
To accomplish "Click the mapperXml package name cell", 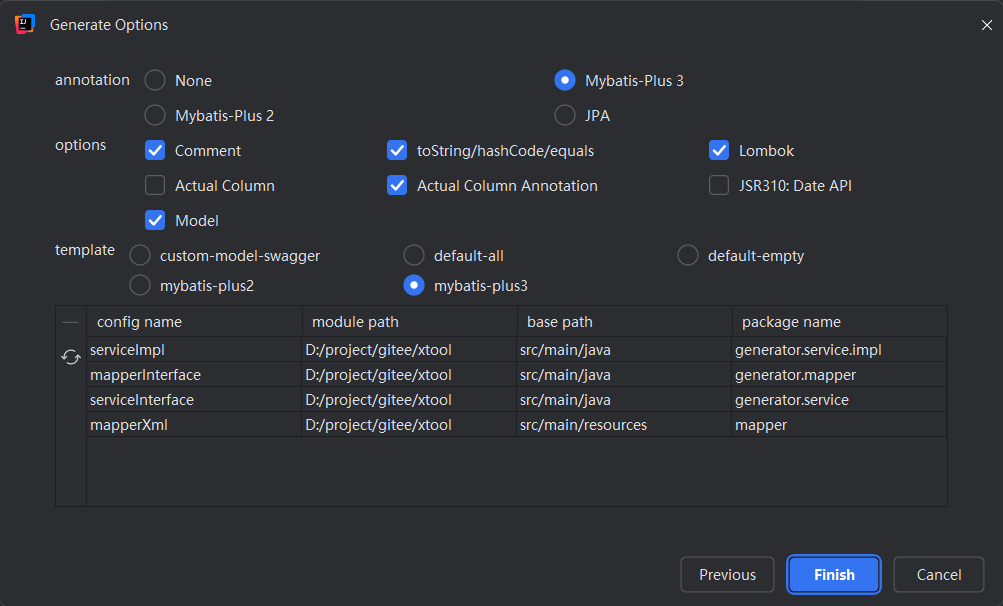I will pos(838,425).
